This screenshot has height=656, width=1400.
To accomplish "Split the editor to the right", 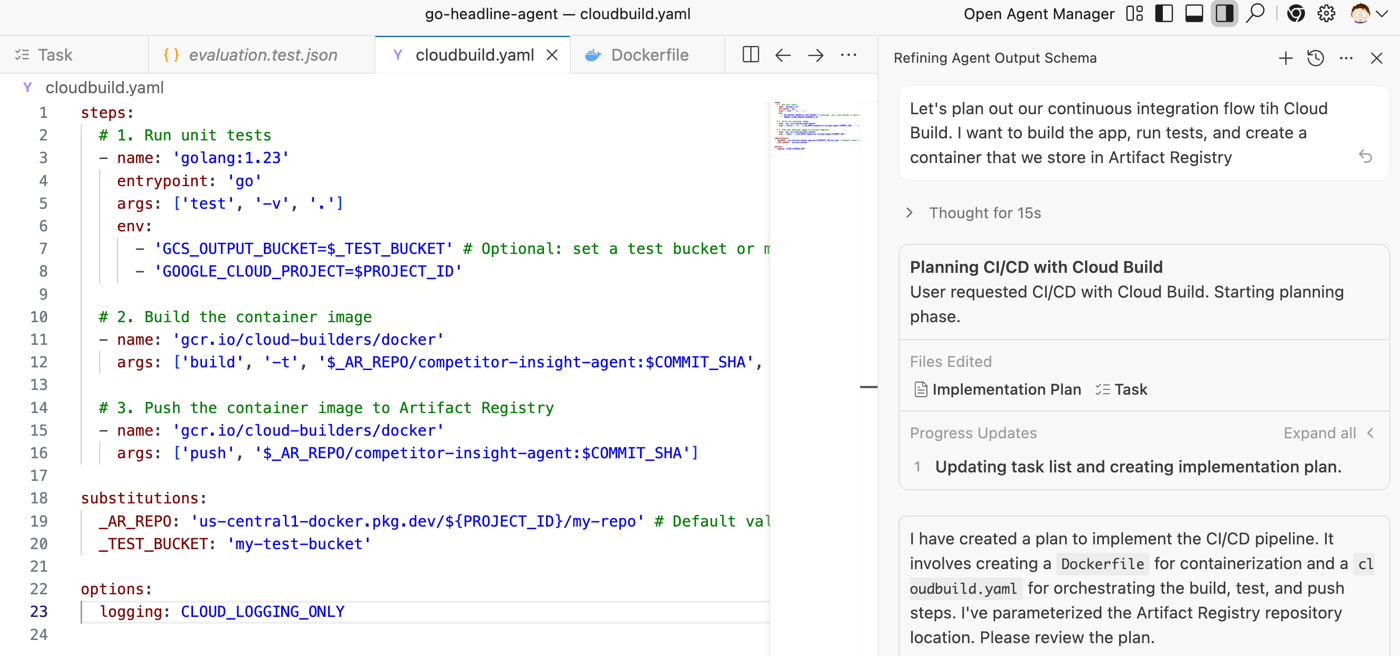I will click(x=751, y=55).
